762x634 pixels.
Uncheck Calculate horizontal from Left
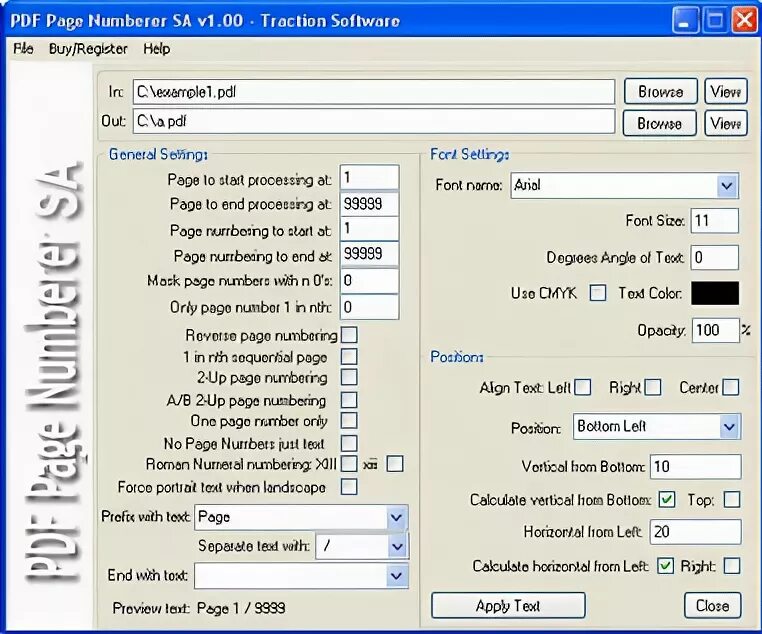point(665,565)
